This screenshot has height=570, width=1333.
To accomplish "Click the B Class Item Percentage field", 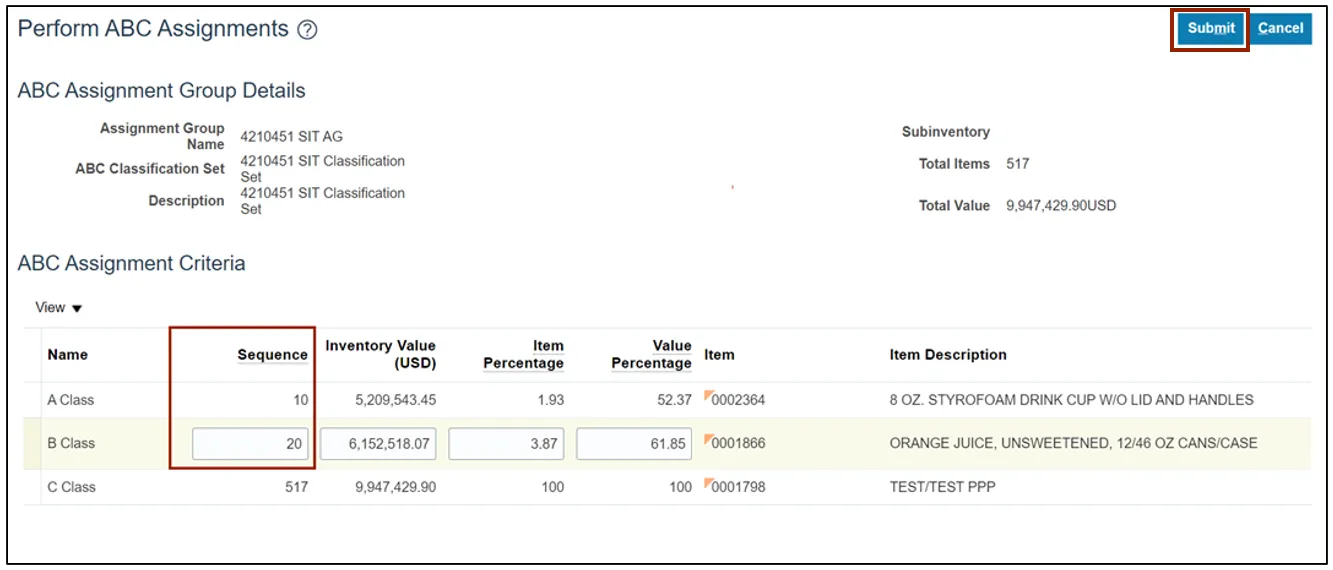I will point(506,444).
